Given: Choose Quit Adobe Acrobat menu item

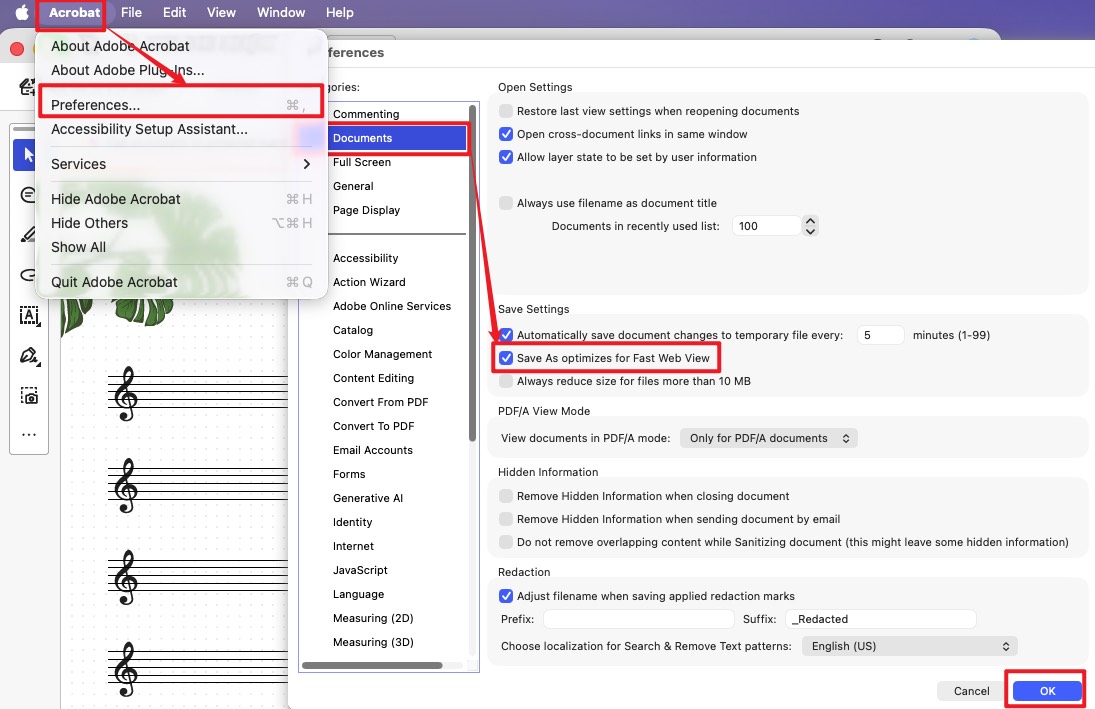Looking at the screenshot, I should [182, 282].
